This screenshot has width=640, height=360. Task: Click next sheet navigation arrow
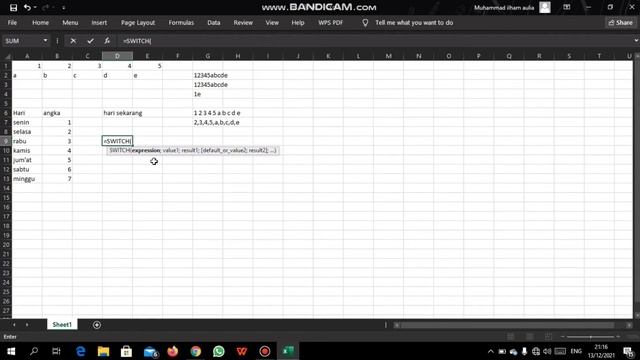[x=27, y=325]
